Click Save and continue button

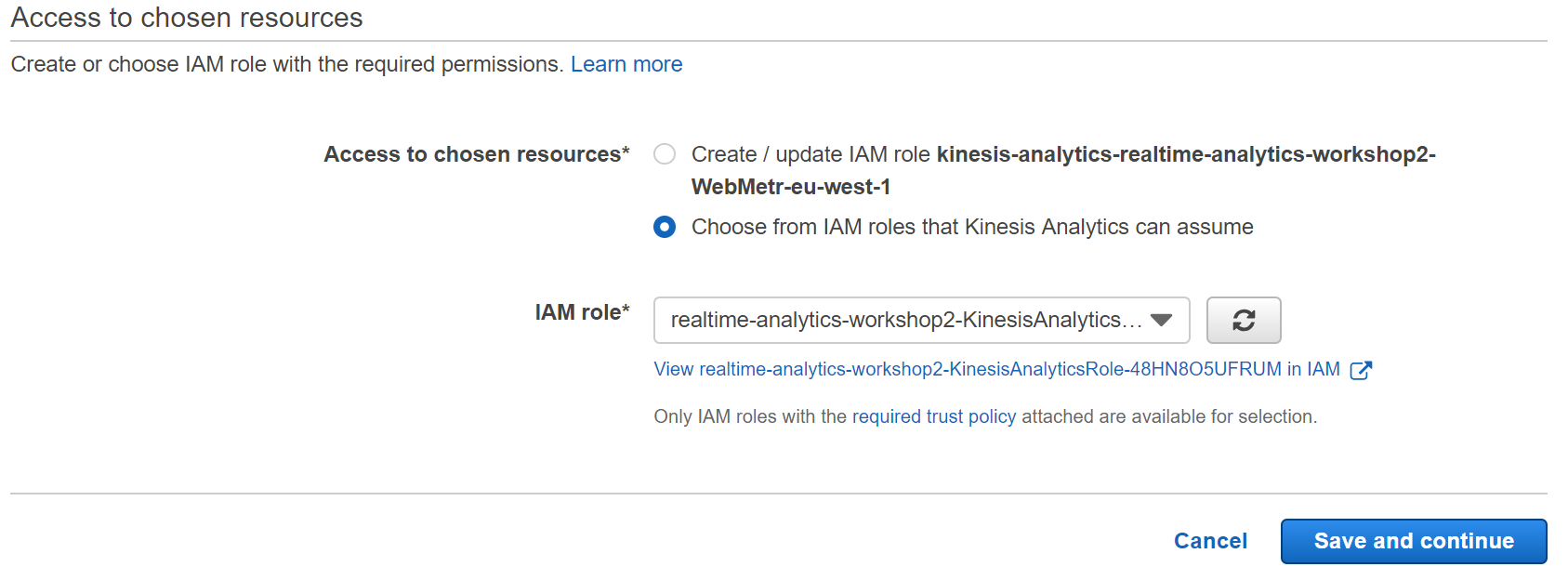tap(1414, 541)
